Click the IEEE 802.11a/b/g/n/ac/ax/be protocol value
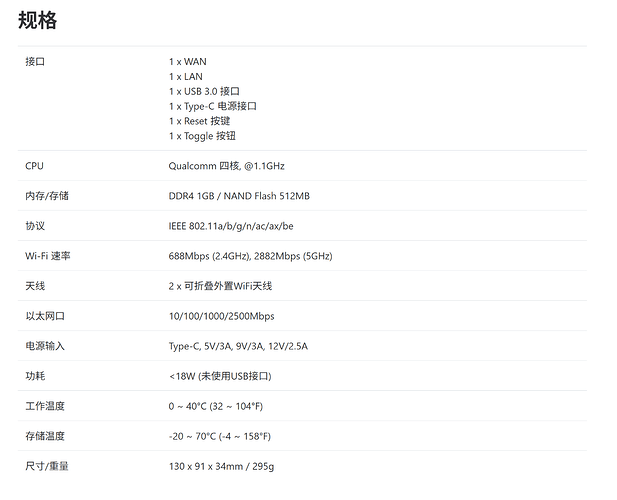Image resolution: width=617 pixels, height=500 pixels. tap(231, 226)
